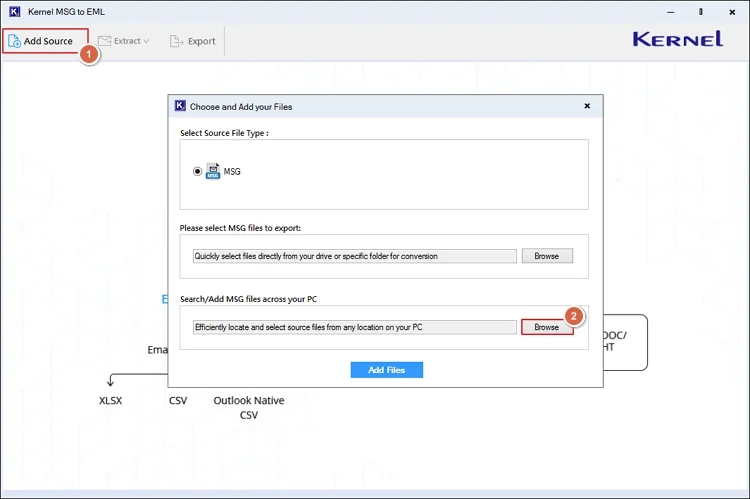The width and height of the screenshot is (750, 499).
Task: Click the MSG file type icon
Action: [213, 171]
